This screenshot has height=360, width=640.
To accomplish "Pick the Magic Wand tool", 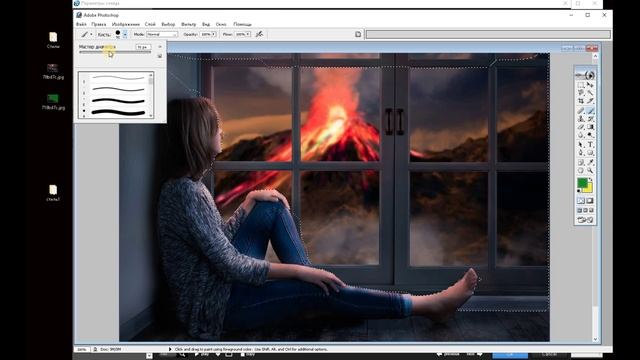I will coord(590,93).
